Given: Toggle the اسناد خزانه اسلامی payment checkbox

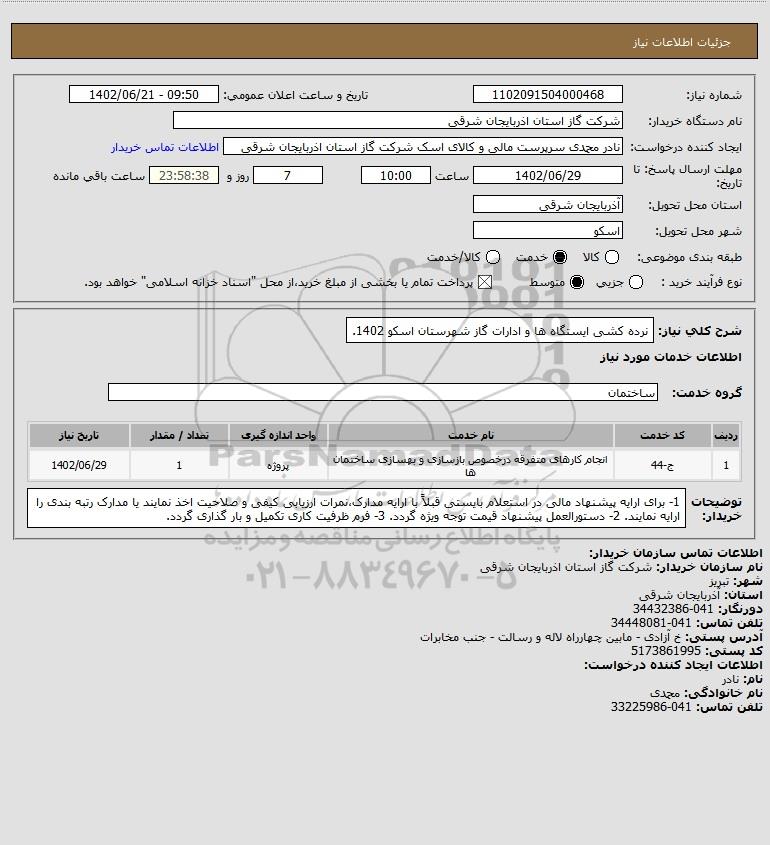Looking at the screenshot, I should pos(485,282).
